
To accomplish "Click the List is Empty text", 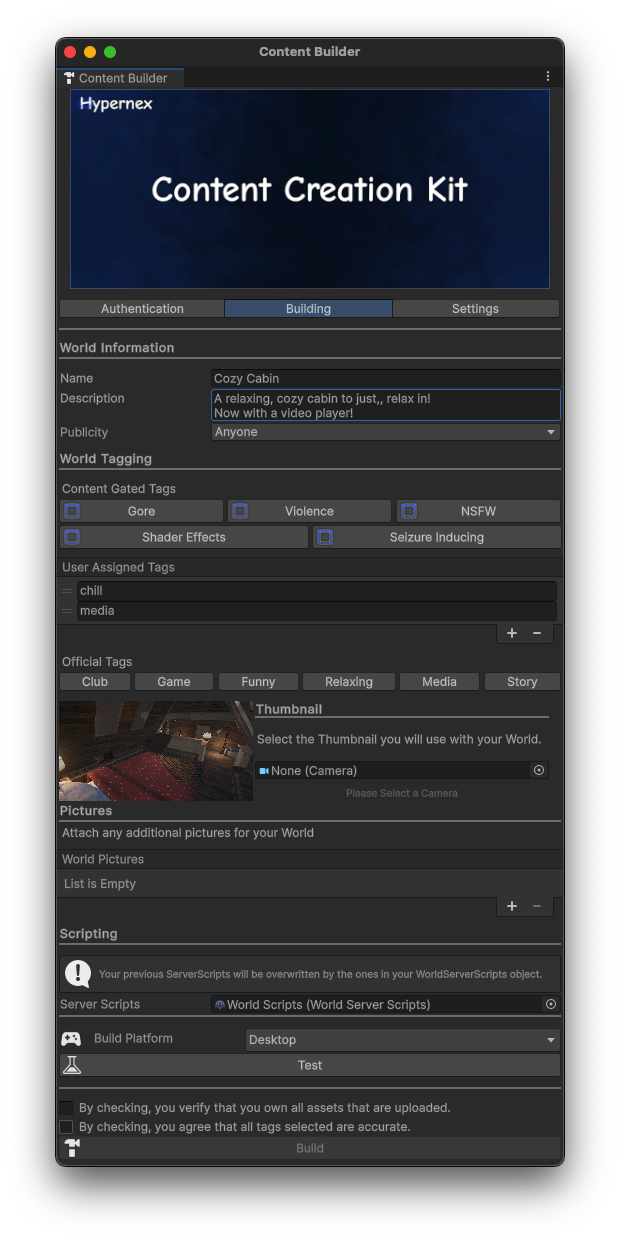I will [x=100, y=884].
